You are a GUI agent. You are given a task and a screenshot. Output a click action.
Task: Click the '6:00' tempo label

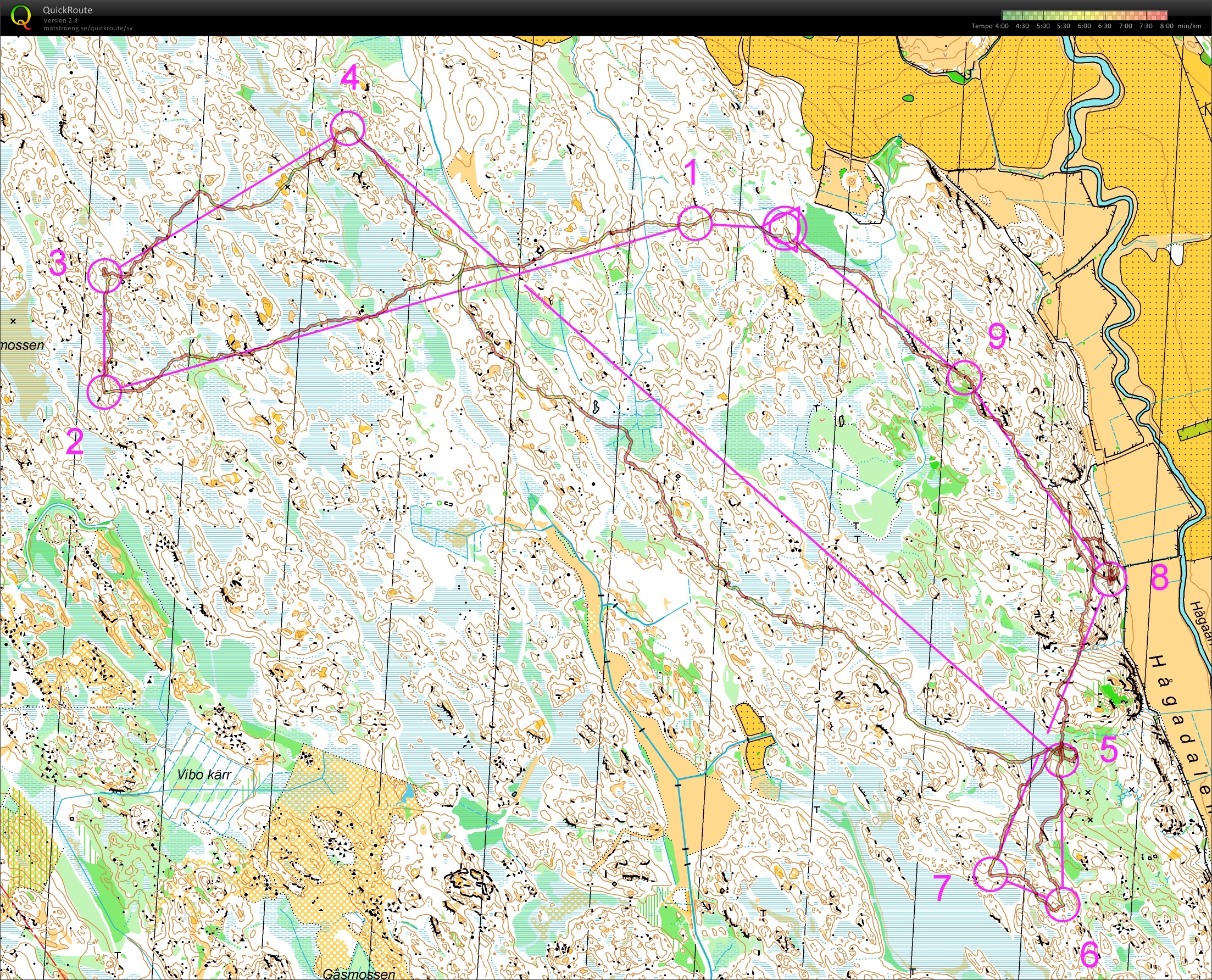click(1085, 26)
